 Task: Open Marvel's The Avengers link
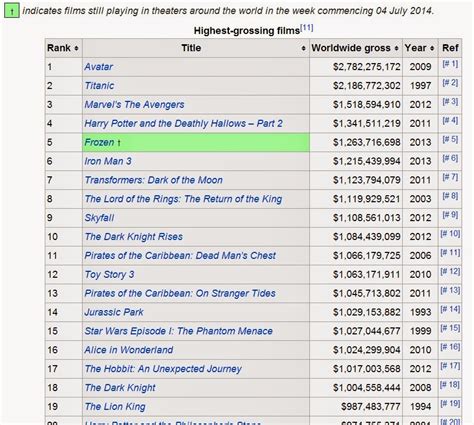(134, 105)
